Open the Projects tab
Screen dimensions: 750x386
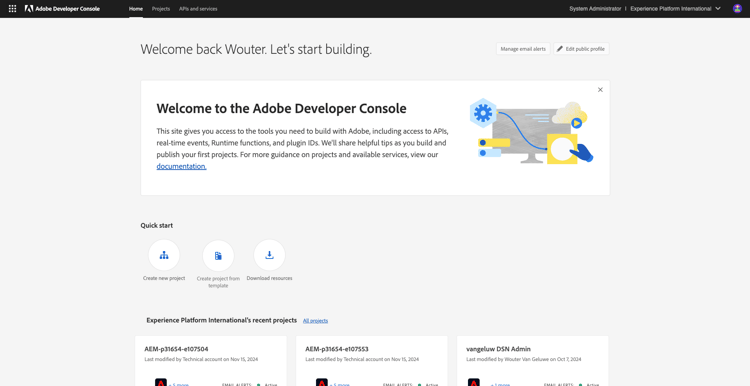(x=161, y=9)
